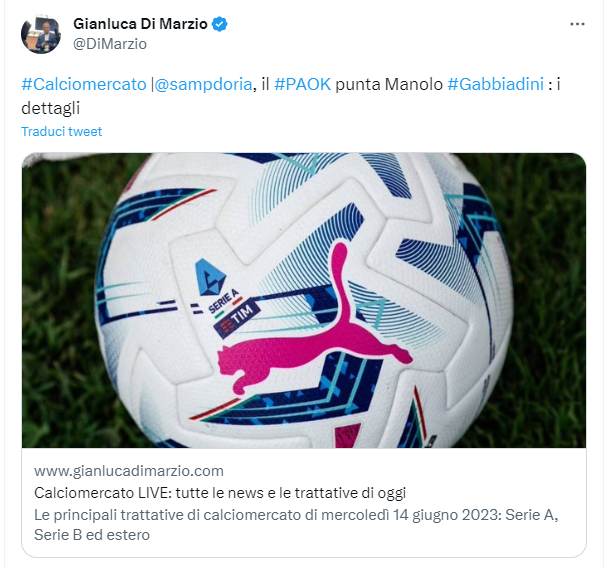The width and height of the screenshot is (610, 568).
Task: Click the tweet text word 'dettagli'
Action: tap(51, 108)
